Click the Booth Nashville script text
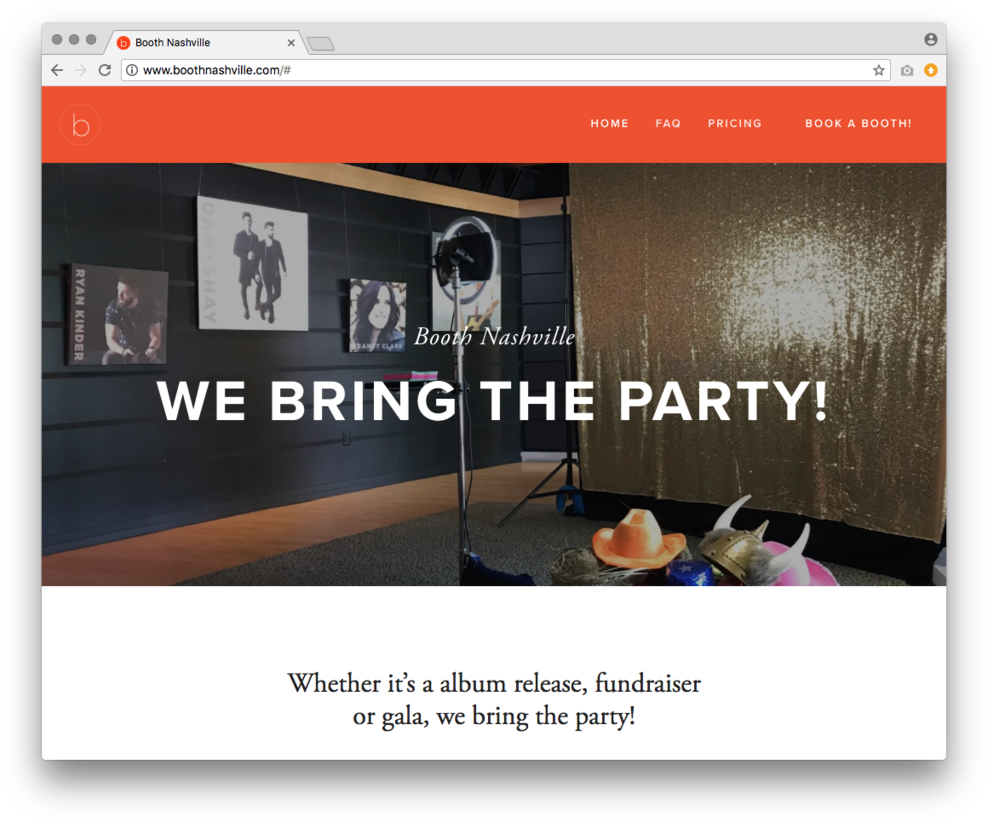This screenshot has height=823, width=987. (x=495, y=336)
